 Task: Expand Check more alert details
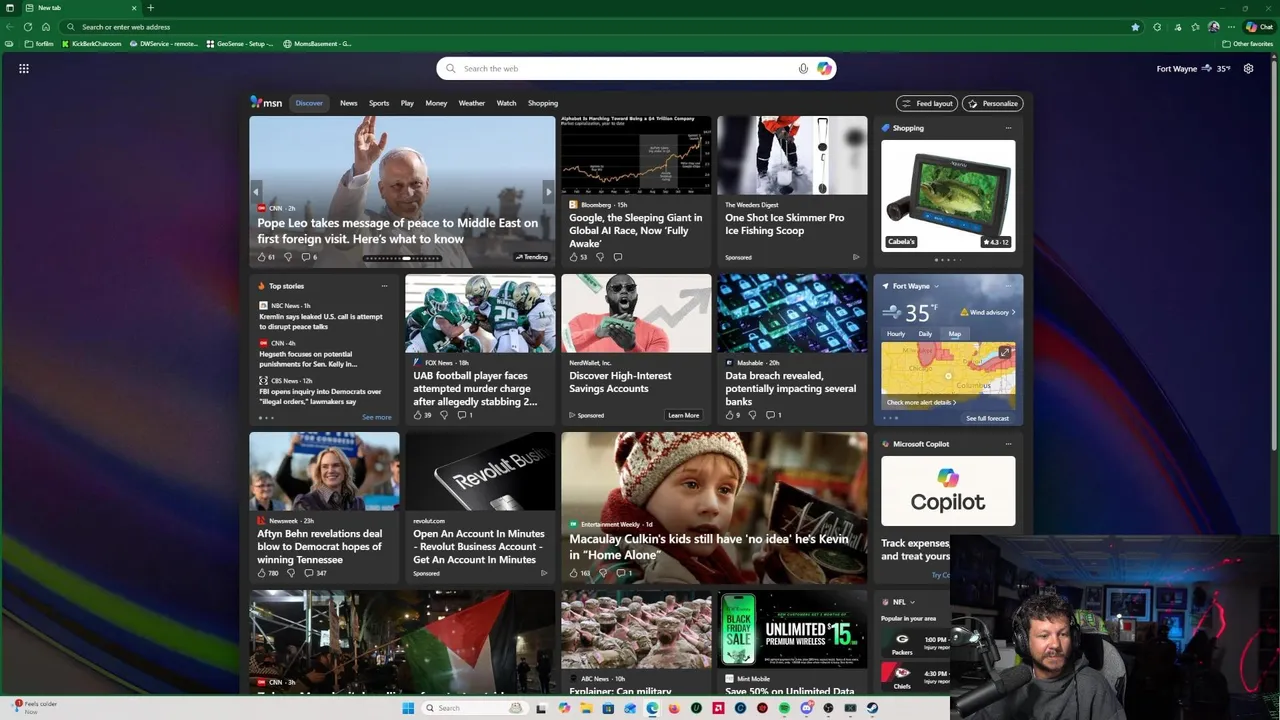pos(921,402)
